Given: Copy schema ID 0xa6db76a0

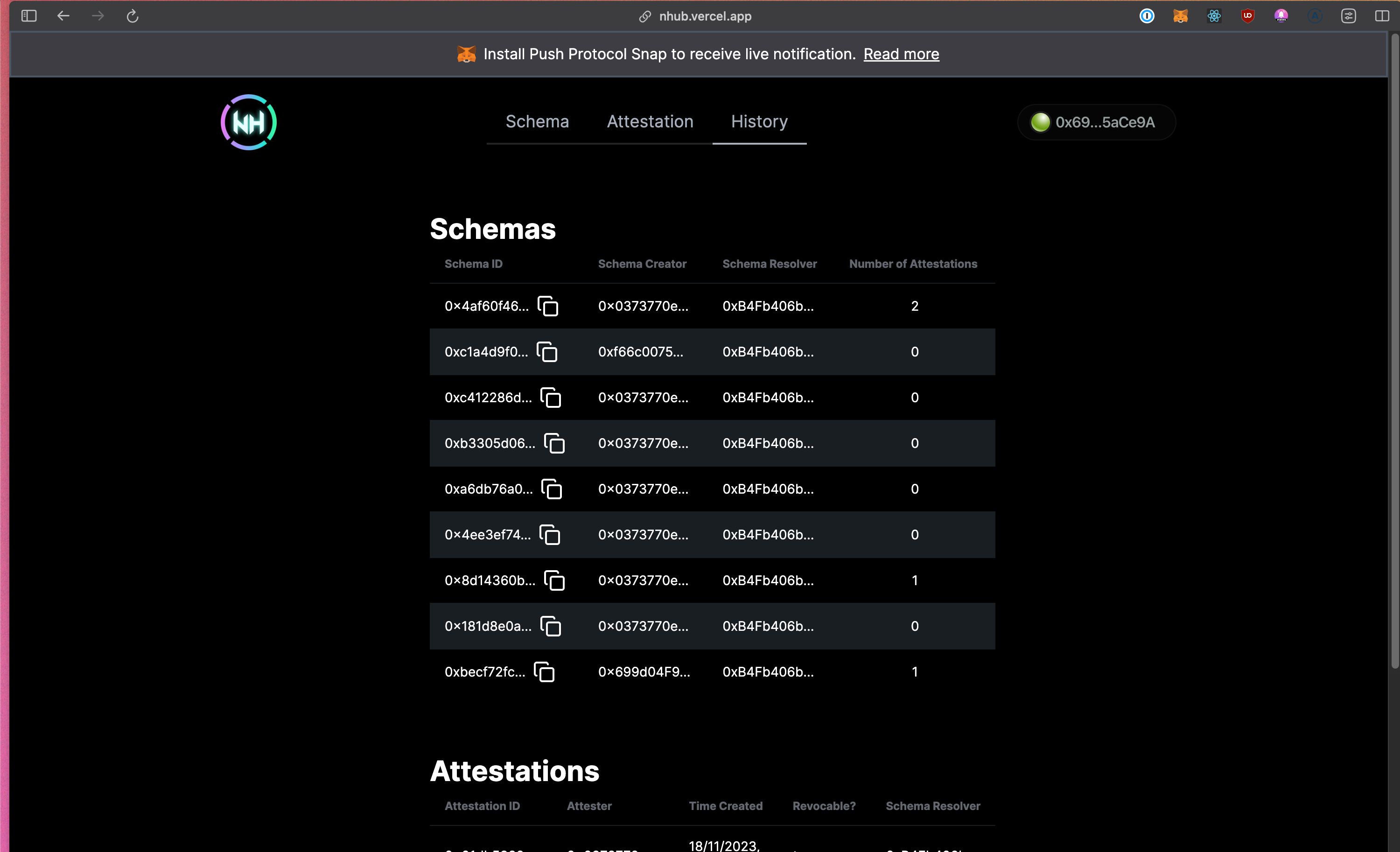Looking at the screenshot, I should tap(551, 489).
